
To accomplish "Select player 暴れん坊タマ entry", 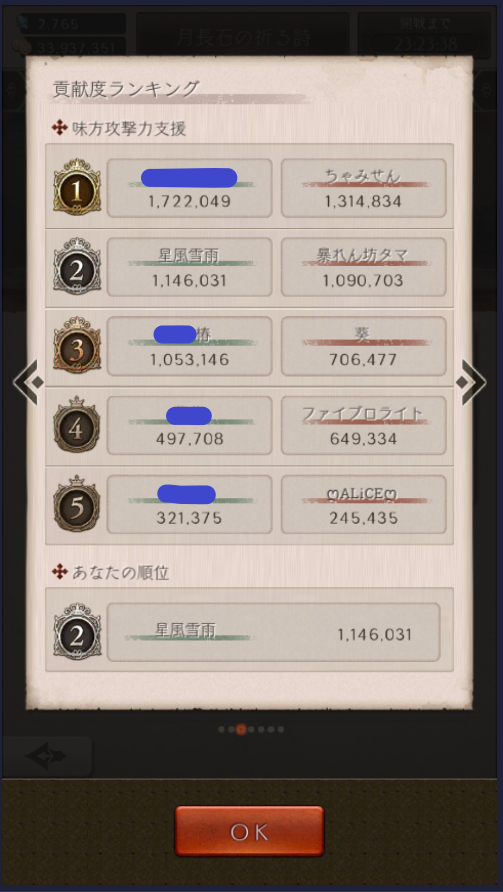I will [x=364, y=267].
